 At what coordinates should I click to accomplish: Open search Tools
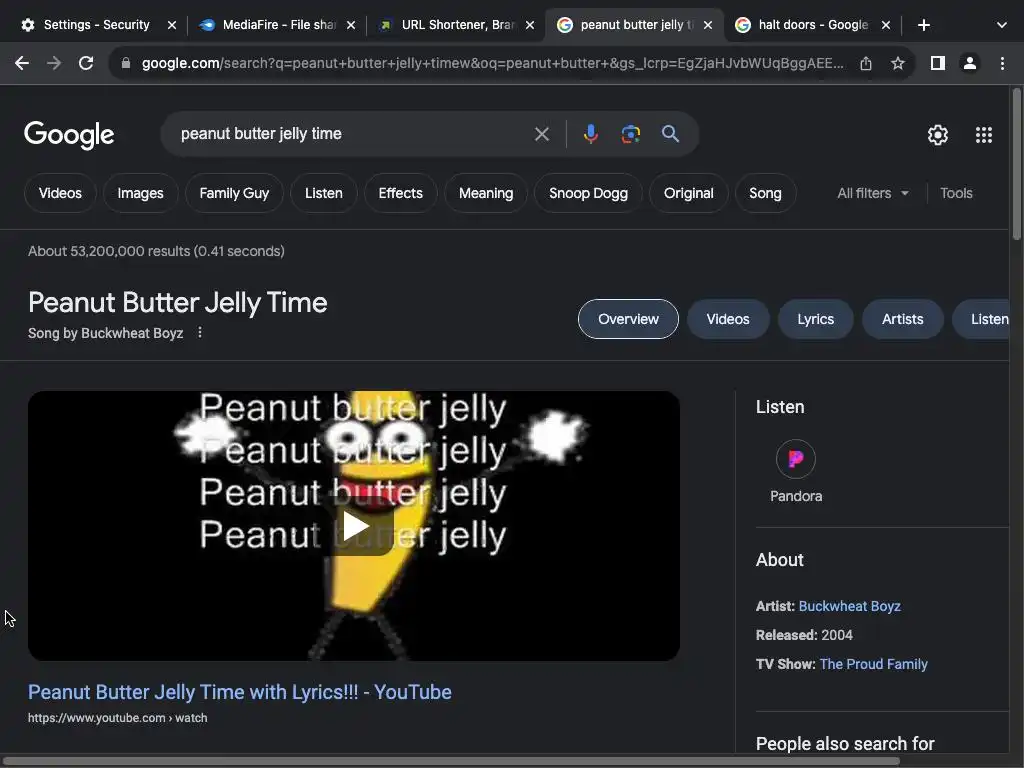[956, 193]
